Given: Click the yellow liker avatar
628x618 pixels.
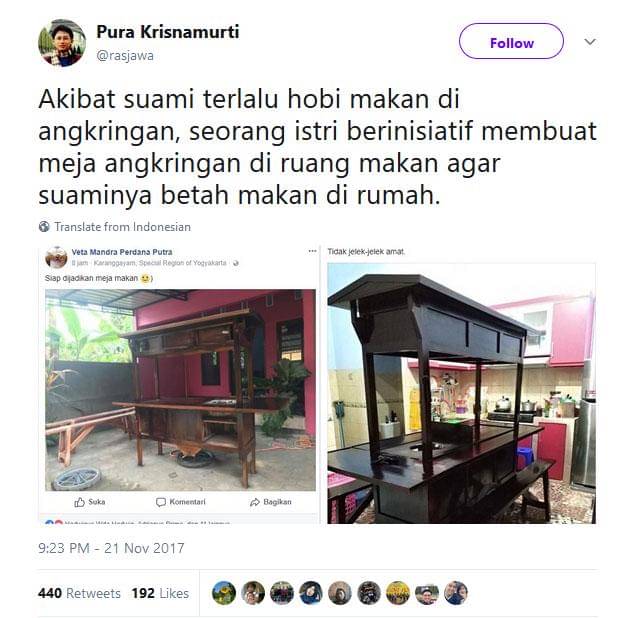Looking at the screenshot, I should (x=398, y=593).
